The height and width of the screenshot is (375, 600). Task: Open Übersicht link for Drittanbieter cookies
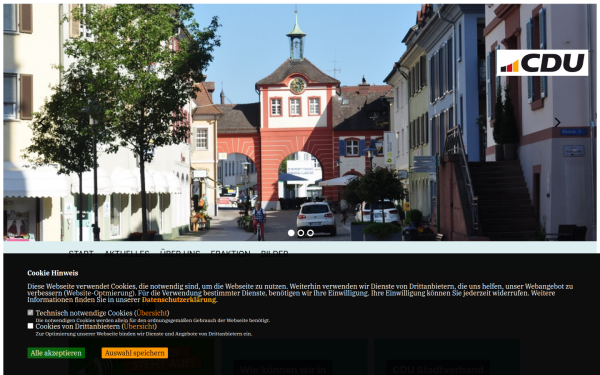139,326
